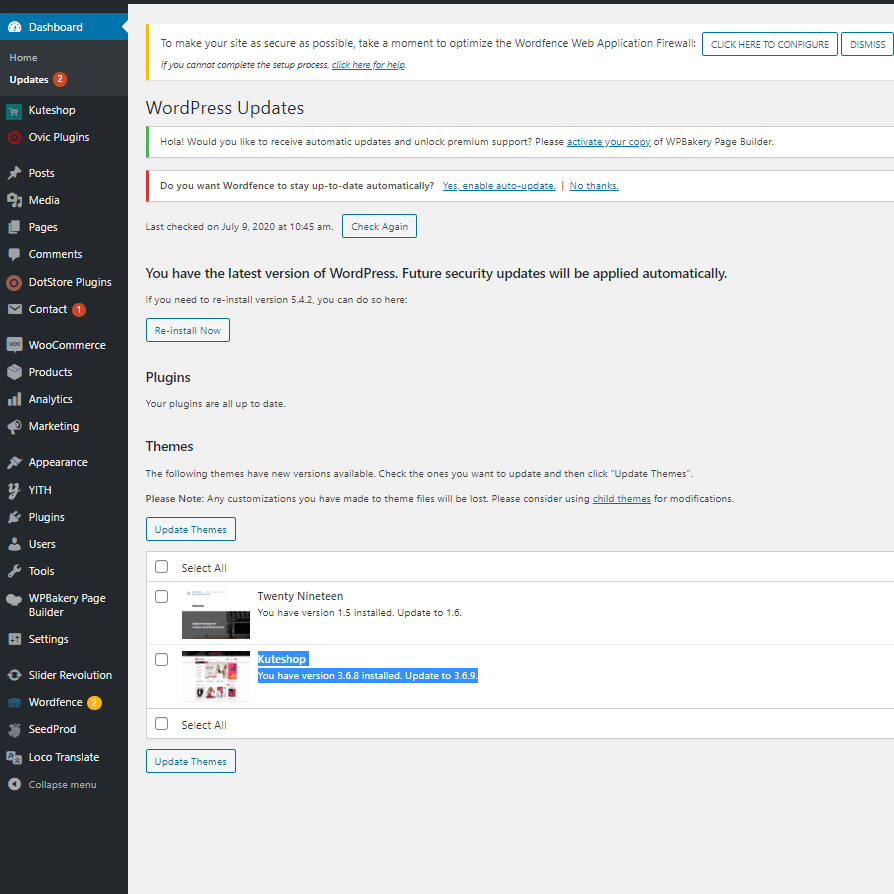
Task: Open the 'child themes' link
Action: click(621, 499)
